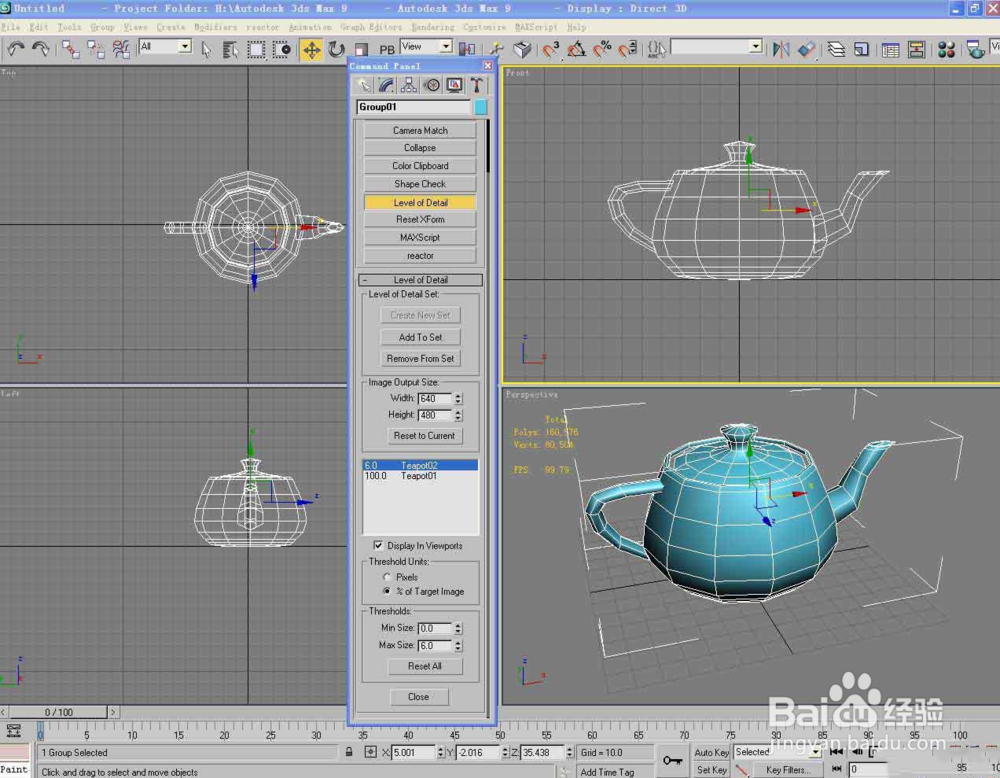
Task: Switch to the Modify panel tab
Action: [x=386, y=85]
